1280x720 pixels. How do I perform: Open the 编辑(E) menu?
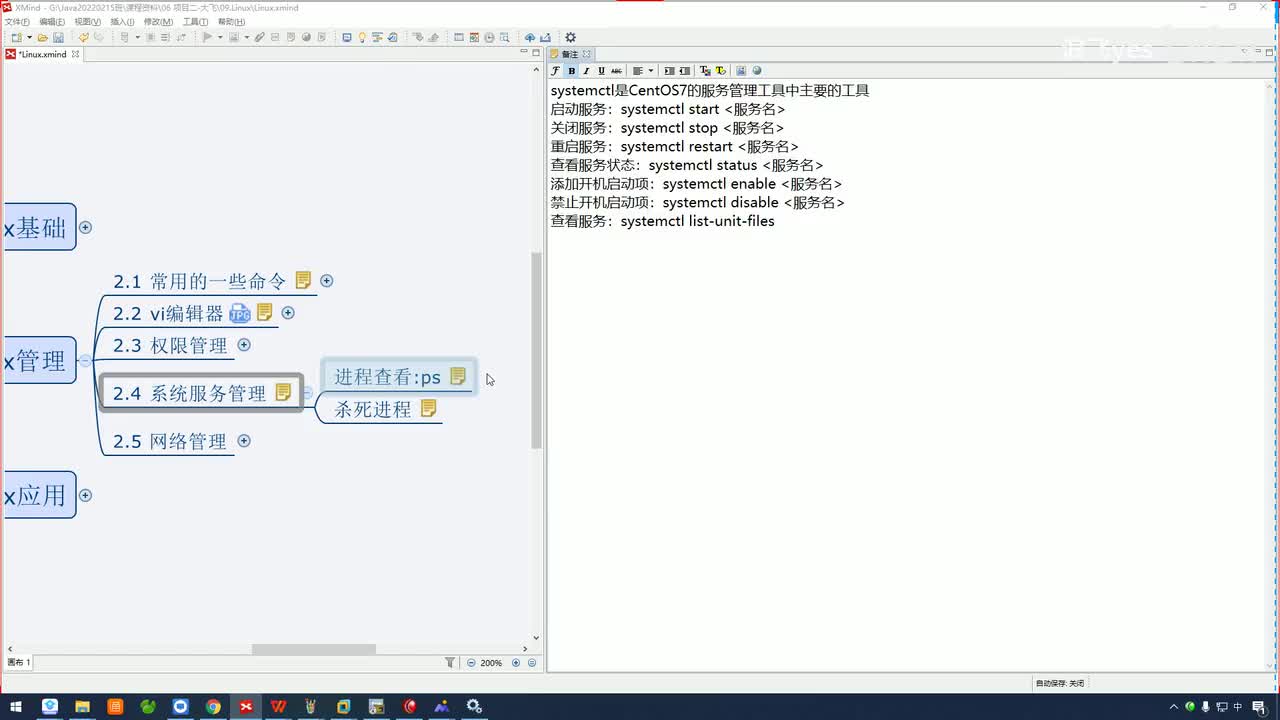[x=52, y=22]
